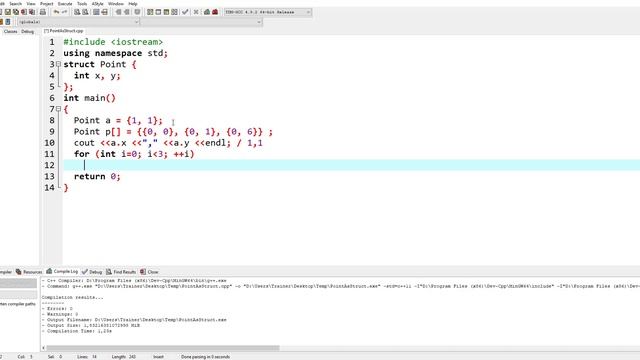Open the empty function dropdown beside (globals)
The image size is (640, 360).
pos(201,22)
